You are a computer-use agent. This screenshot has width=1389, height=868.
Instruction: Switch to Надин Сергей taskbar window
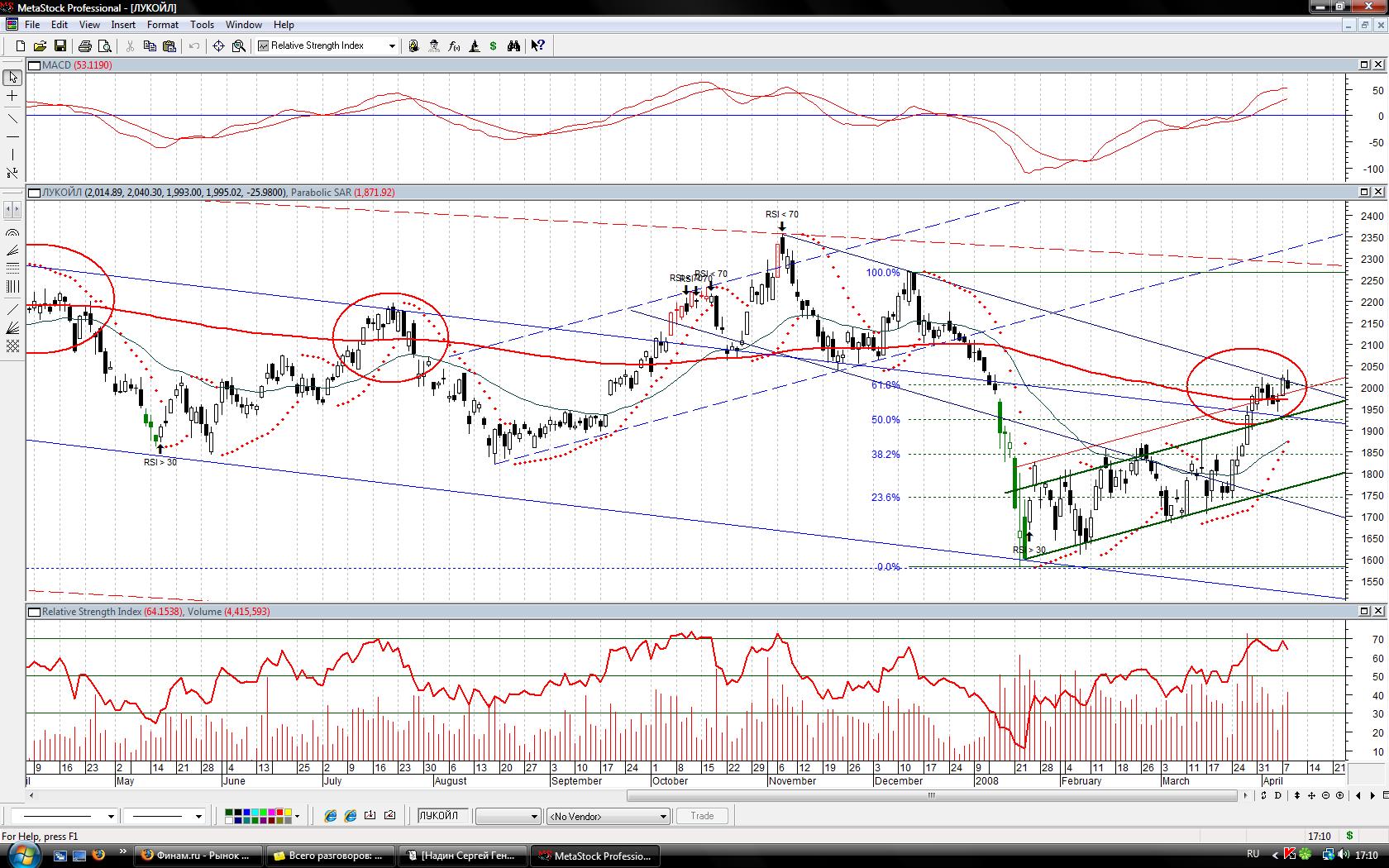pos(462,856)
